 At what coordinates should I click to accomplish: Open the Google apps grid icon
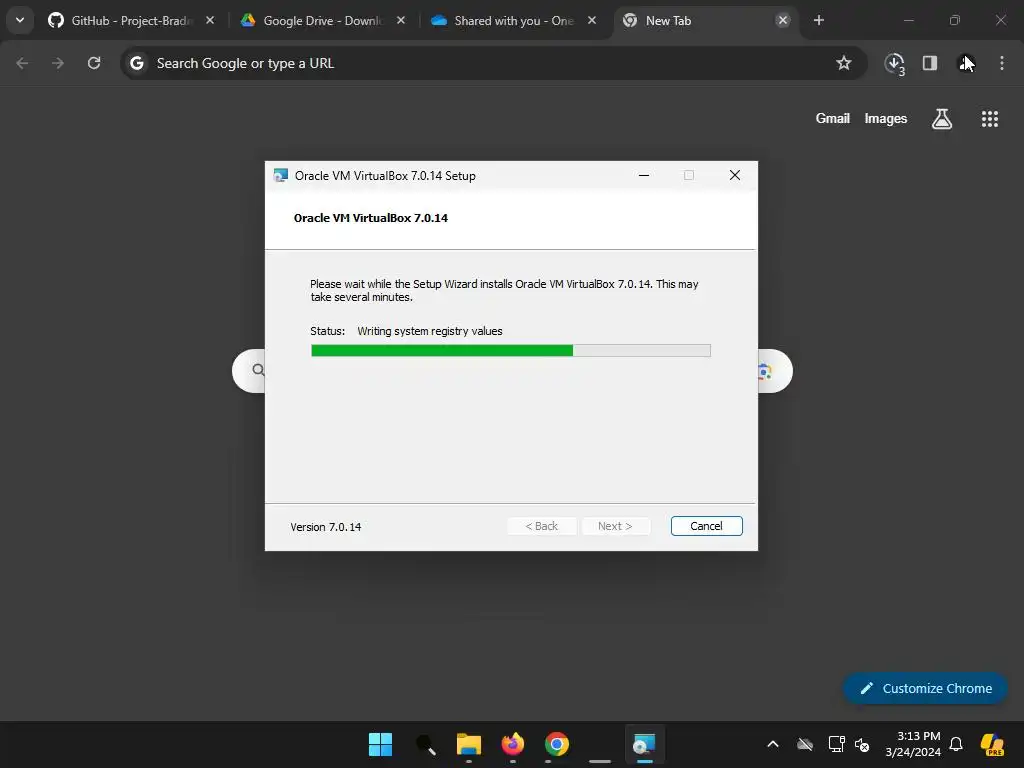[989, 119]
